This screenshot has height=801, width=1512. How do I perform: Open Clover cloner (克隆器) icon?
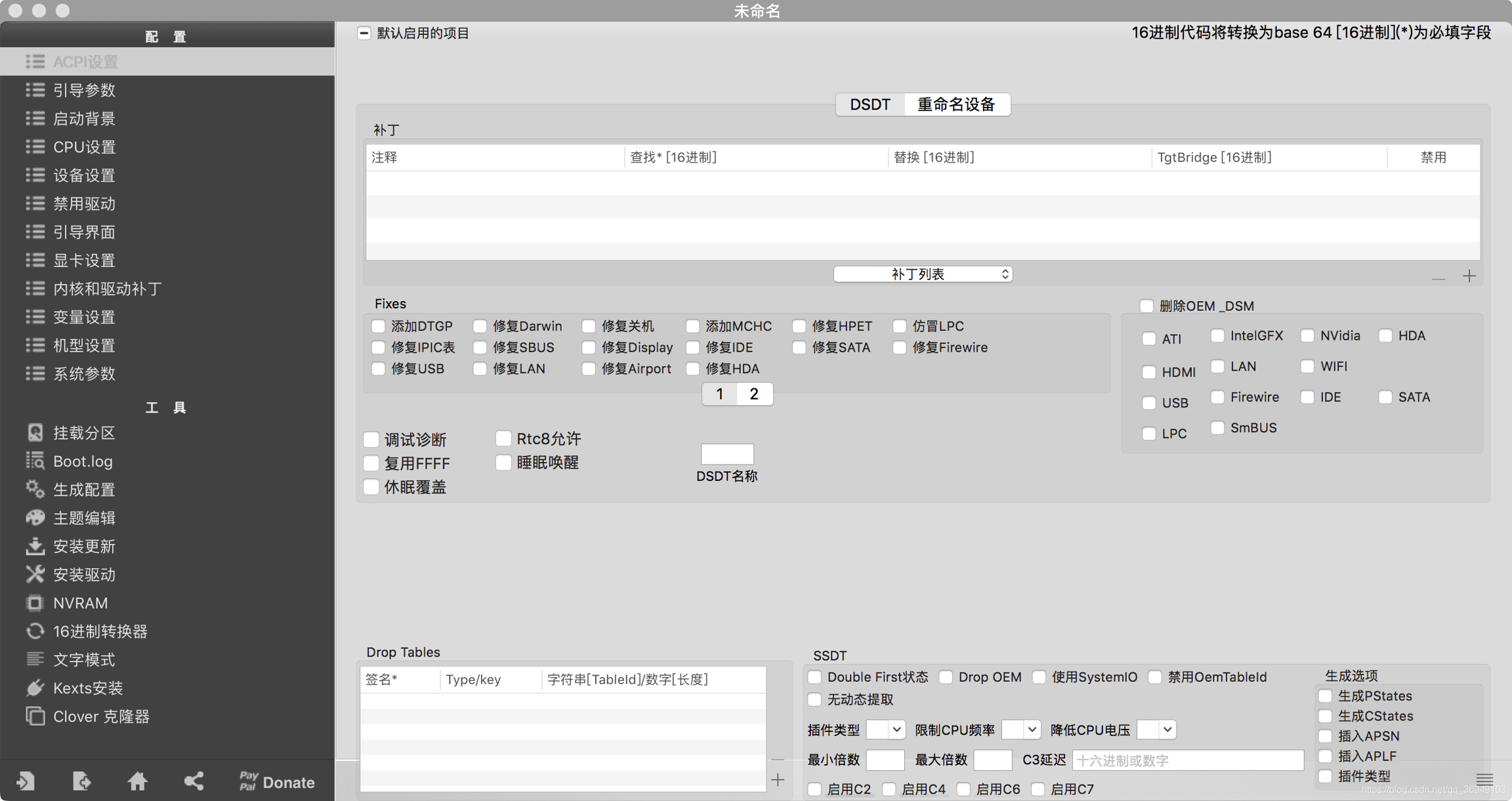[35, 716]
